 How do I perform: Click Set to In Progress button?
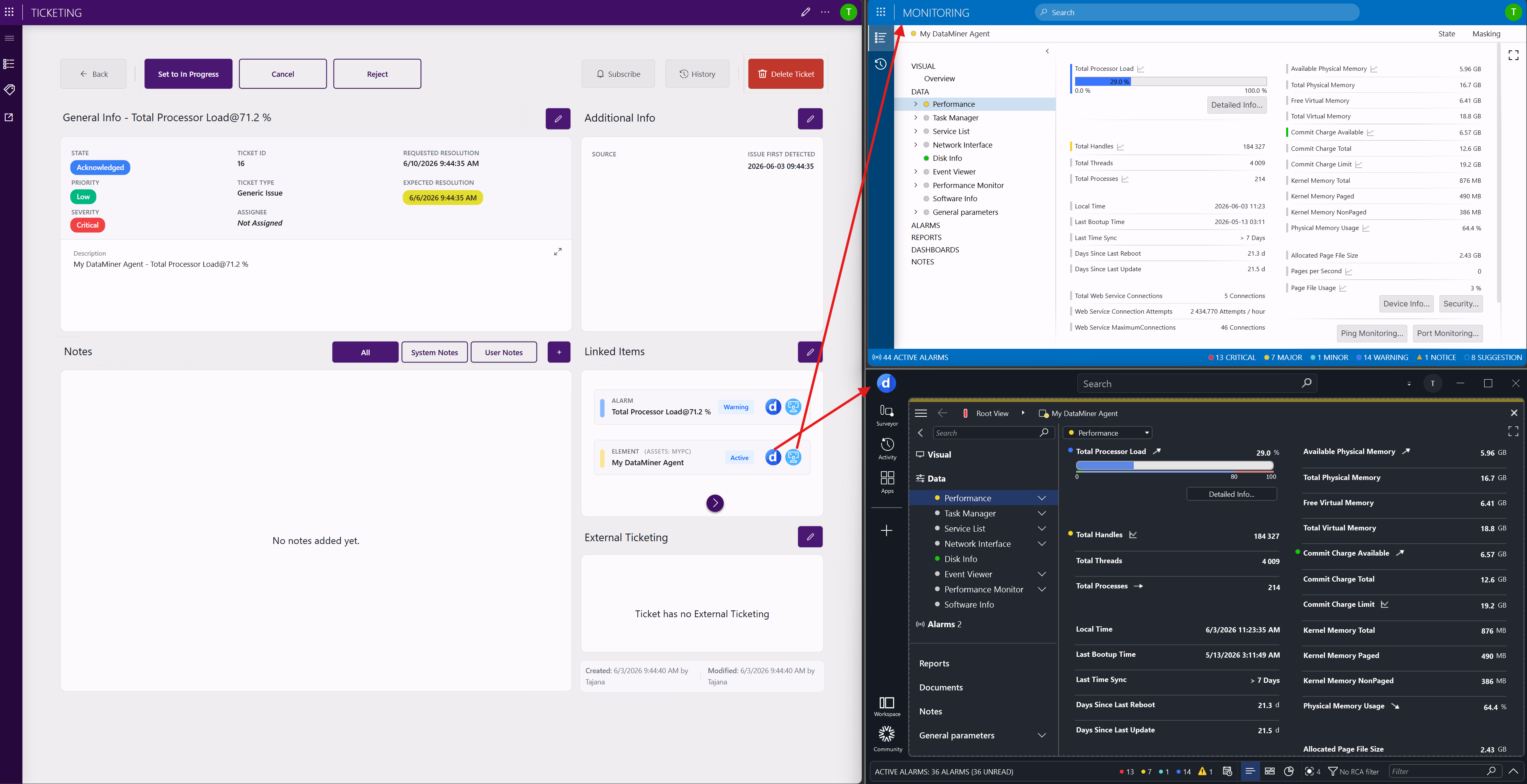(x=188, y=74)
